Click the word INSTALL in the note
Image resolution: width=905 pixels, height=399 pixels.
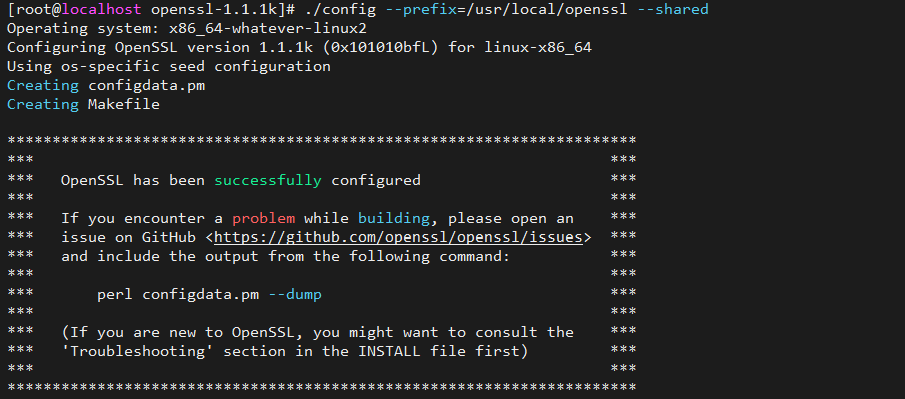click(x=389, y=352)
